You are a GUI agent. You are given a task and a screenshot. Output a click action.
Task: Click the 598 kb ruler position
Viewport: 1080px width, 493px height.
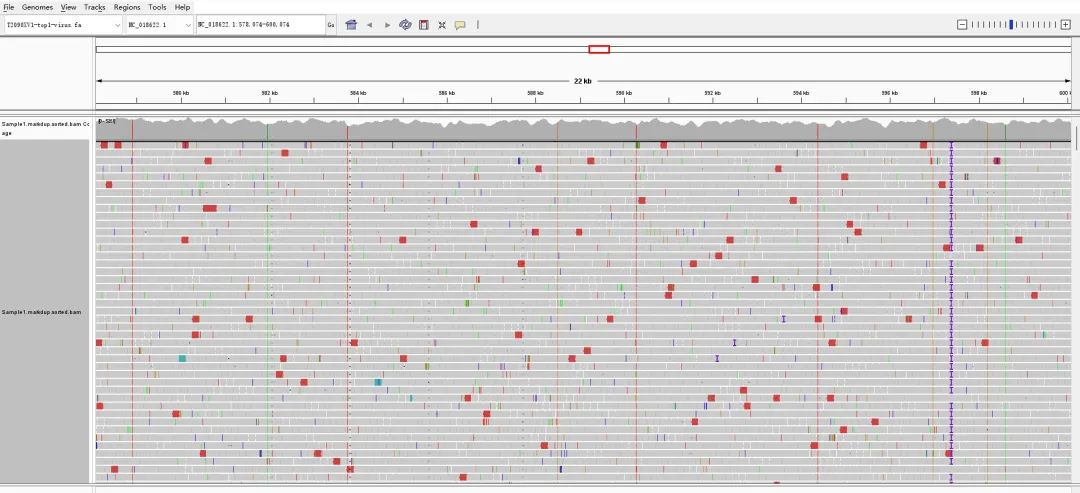[x=978, y=92]
